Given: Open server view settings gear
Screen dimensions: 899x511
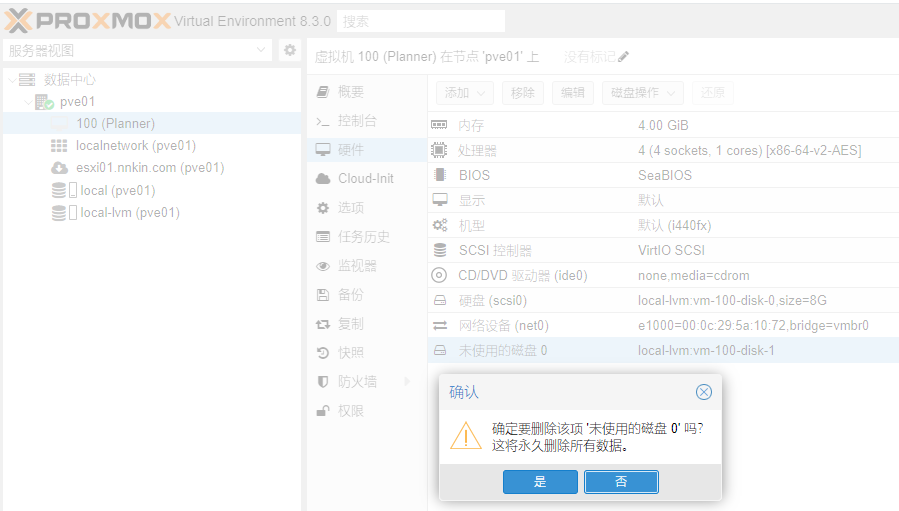Looking at the screenshot, I should pyautogui.click(x=290, y=50).
